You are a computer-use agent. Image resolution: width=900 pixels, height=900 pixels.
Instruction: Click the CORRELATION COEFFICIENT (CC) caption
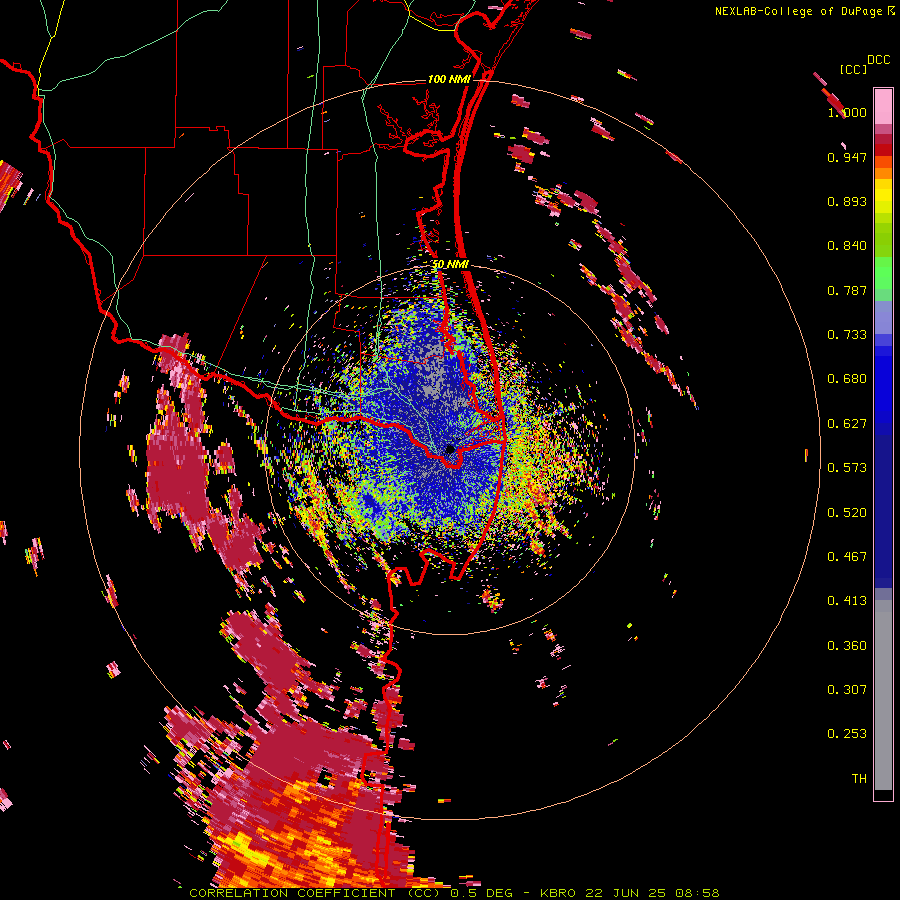click(315, 893)
